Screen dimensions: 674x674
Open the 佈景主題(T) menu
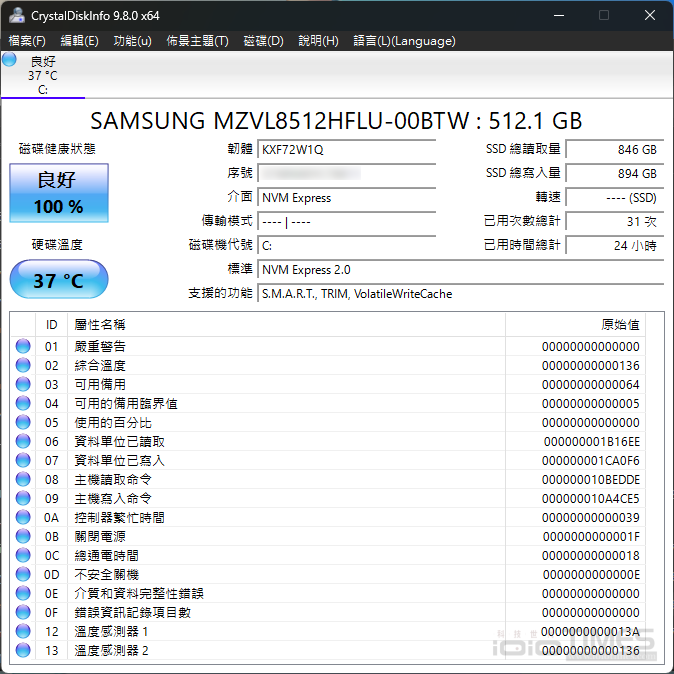[x=197, y=41]
